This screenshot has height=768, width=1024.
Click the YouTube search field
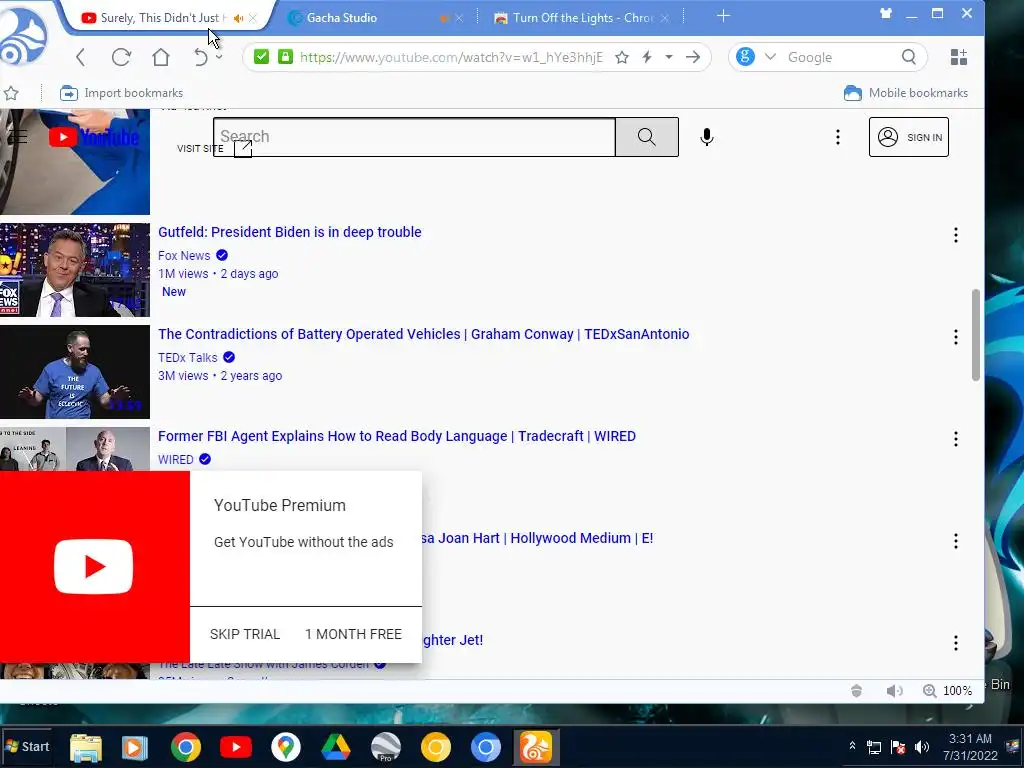point(414,136)
